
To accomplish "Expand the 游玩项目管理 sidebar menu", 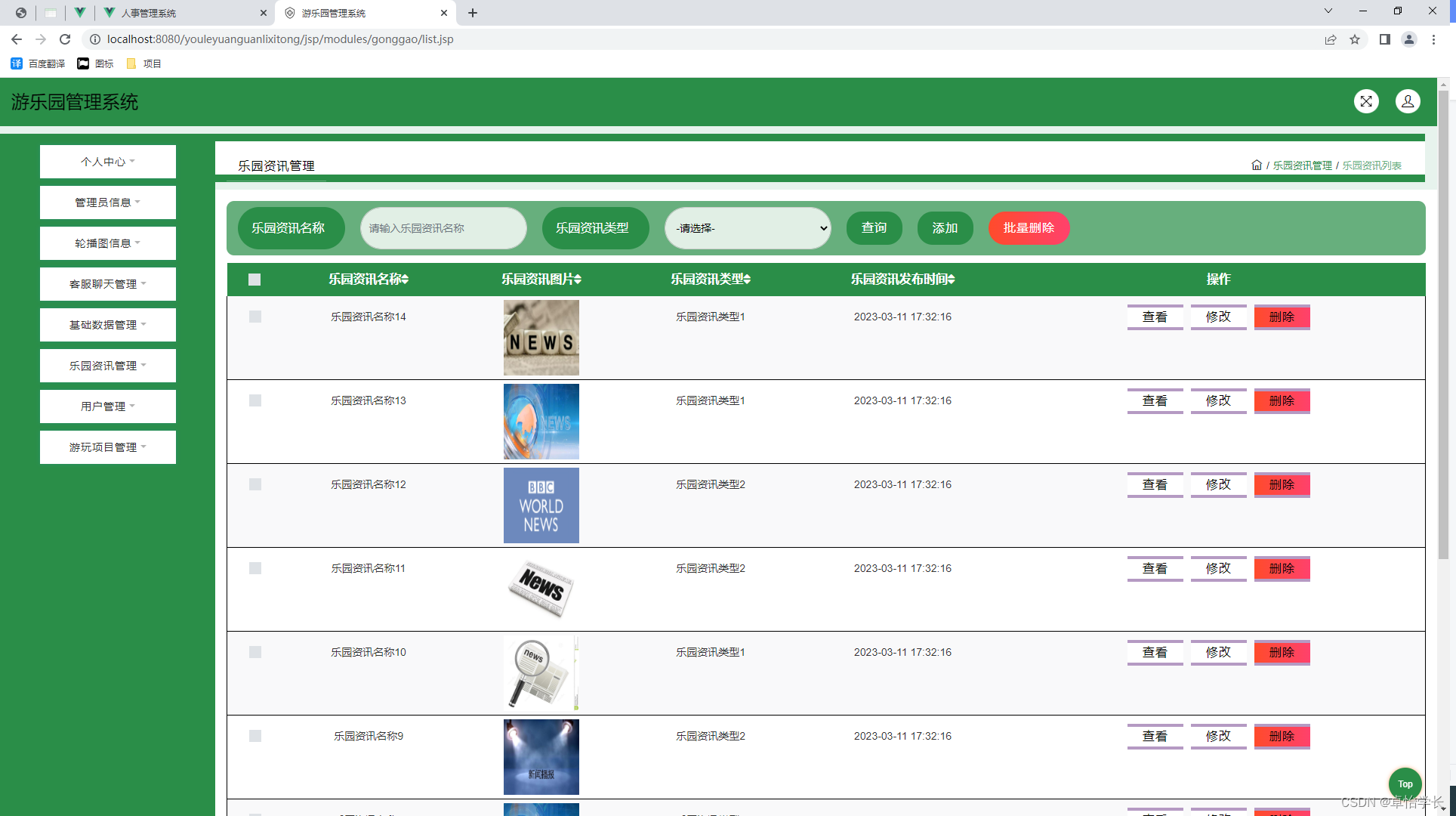I will (x=108, y=447).
